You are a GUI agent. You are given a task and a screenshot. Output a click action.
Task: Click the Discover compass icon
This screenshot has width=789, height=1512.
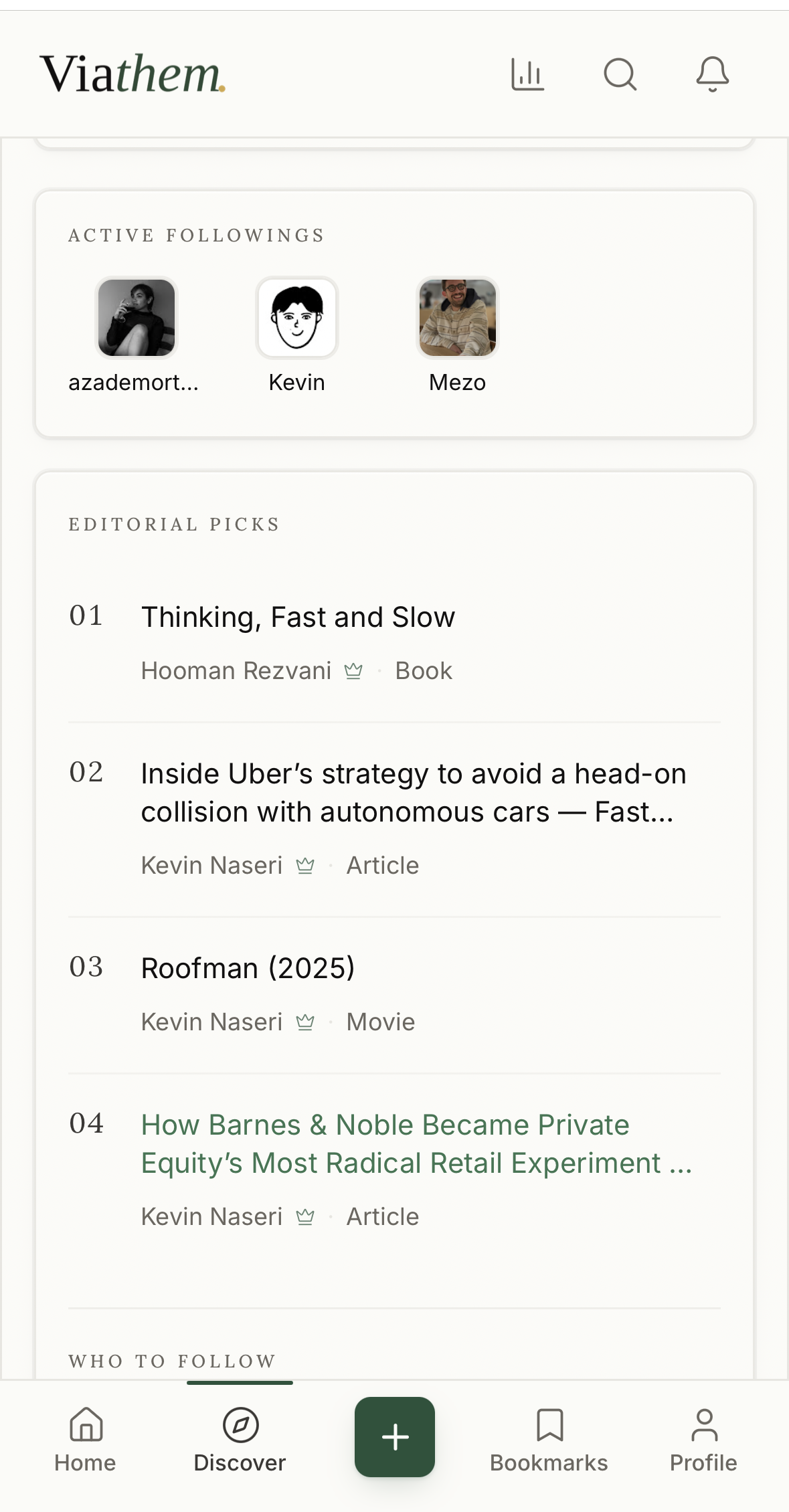pyautogui.click(x=240, y=1424)
